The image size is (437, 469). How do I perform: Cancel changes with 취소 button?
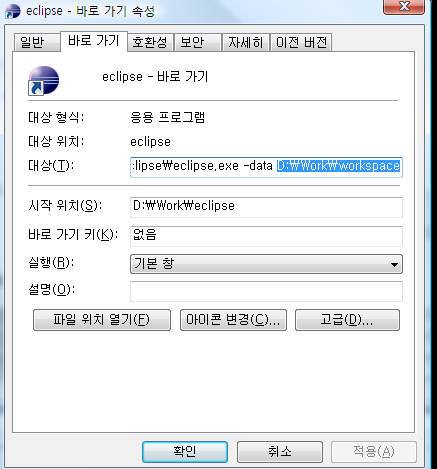280,452
